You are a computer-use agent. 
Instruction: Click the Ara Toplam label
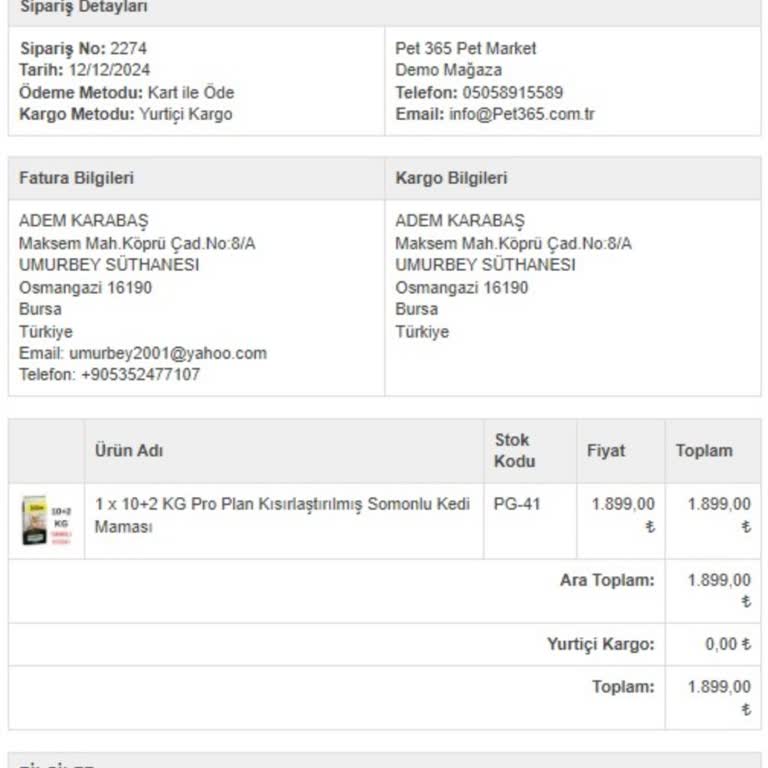click(607, 580)
